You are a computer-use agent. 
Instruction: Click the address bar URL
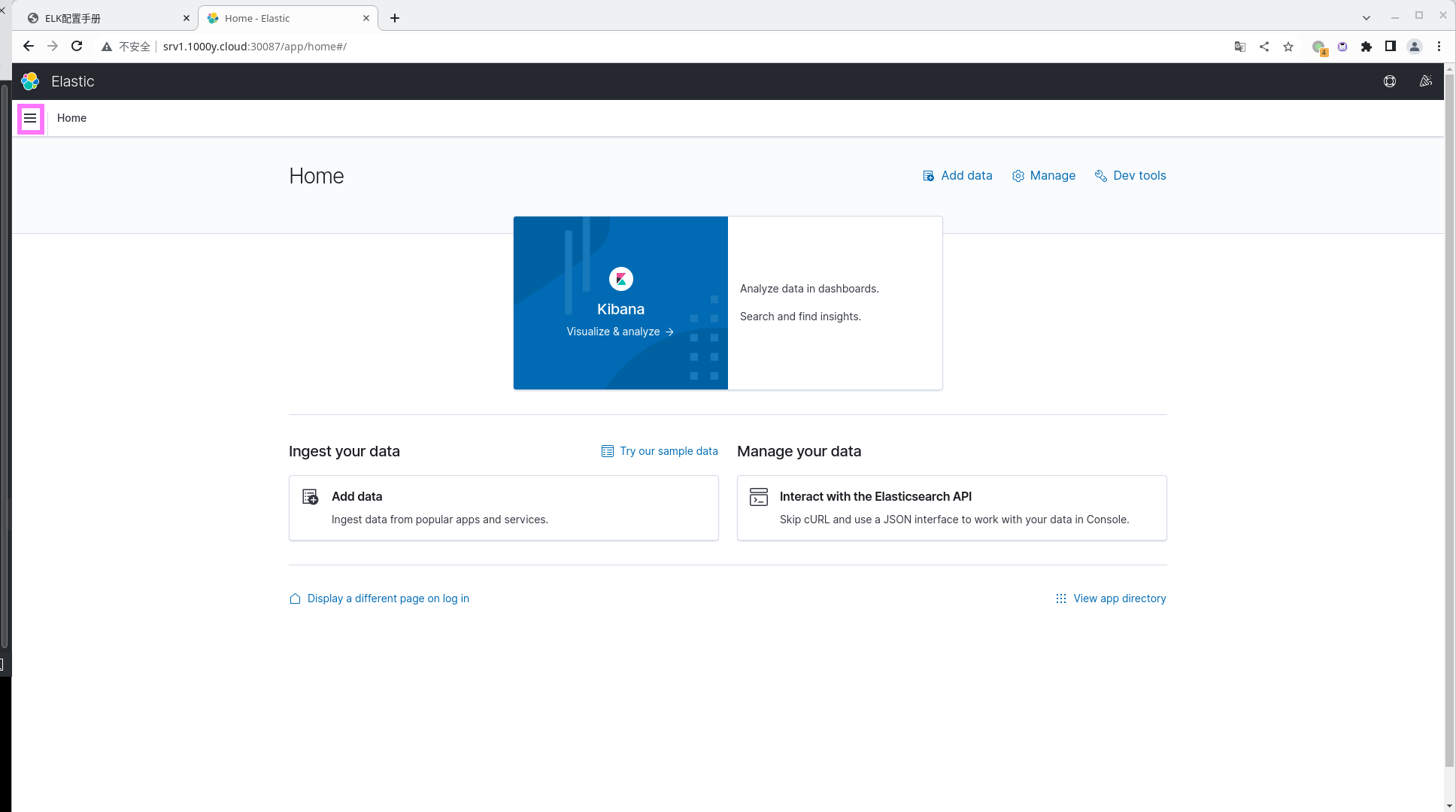point(254,47)
